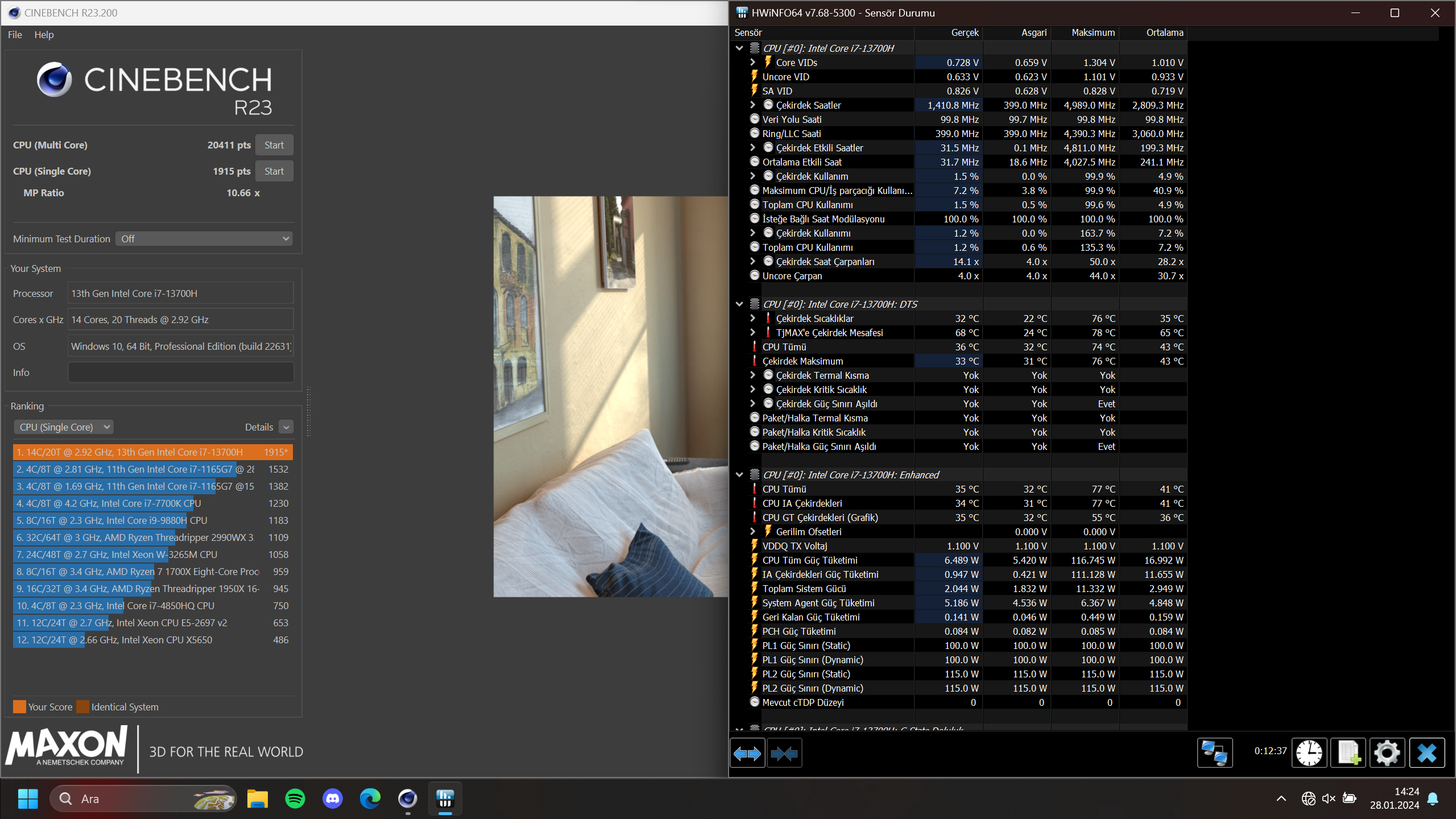Click Cinebench logo icon in title bar

tap(14, 13)
